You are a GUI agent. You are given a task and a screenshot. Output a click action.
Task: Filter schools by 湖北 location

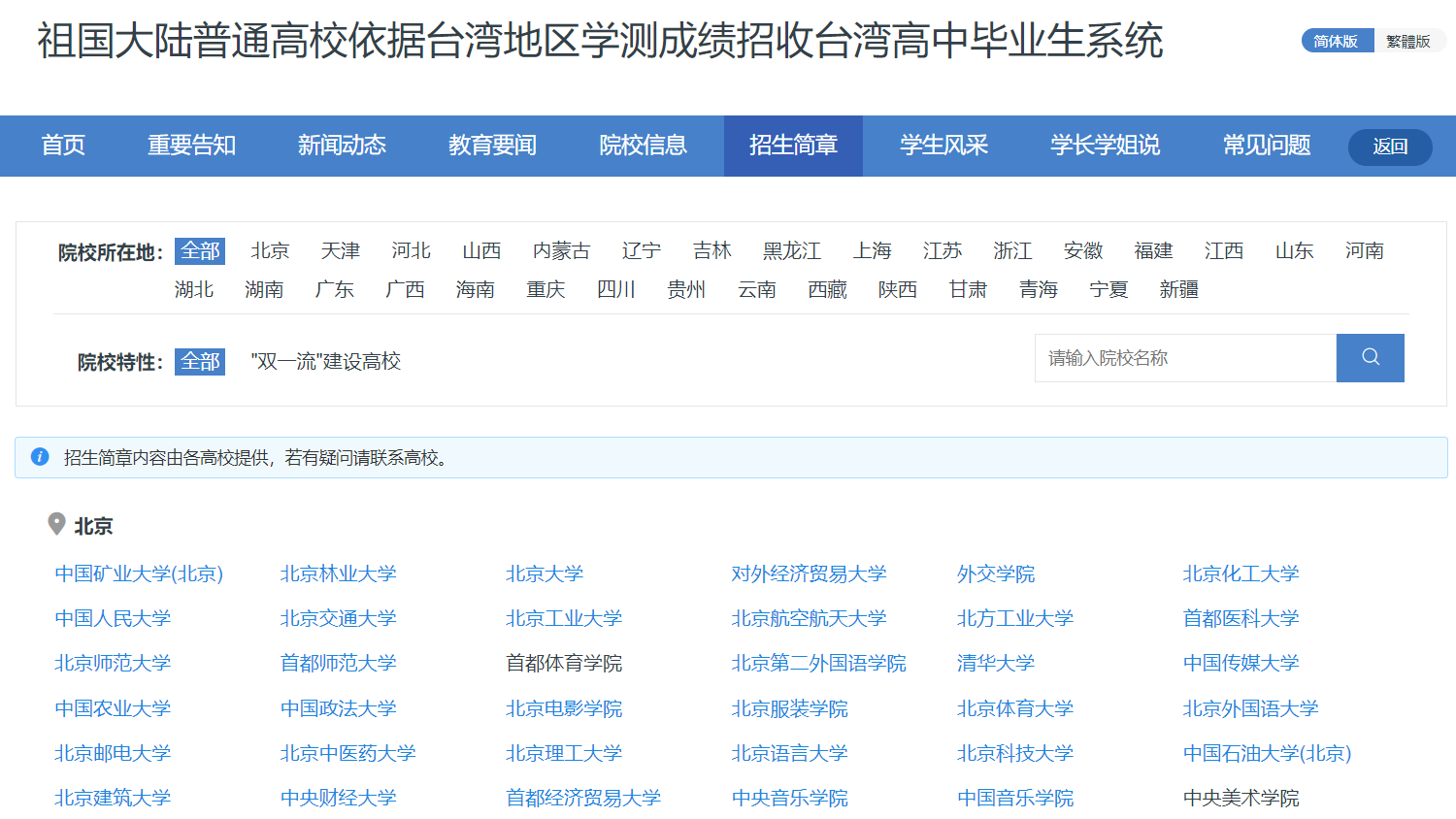coord(194,290)
